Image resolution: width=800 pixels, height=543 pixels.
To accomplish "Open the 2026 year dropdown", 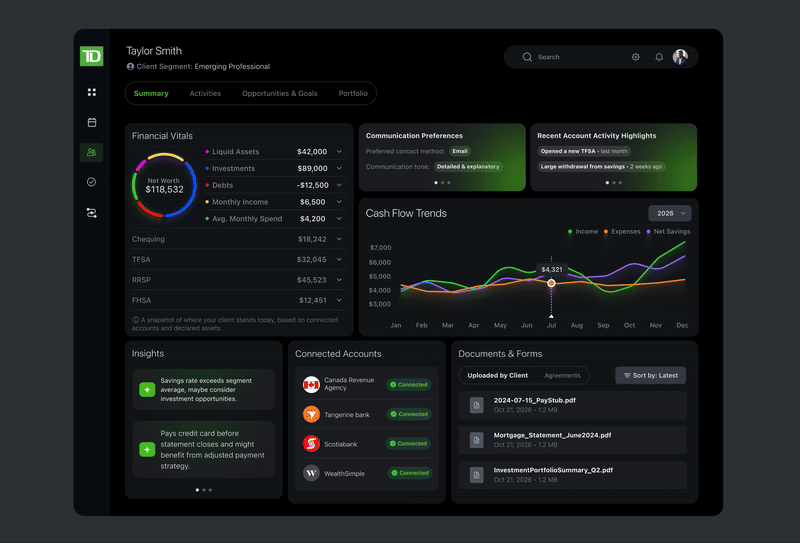I will 670,213.
